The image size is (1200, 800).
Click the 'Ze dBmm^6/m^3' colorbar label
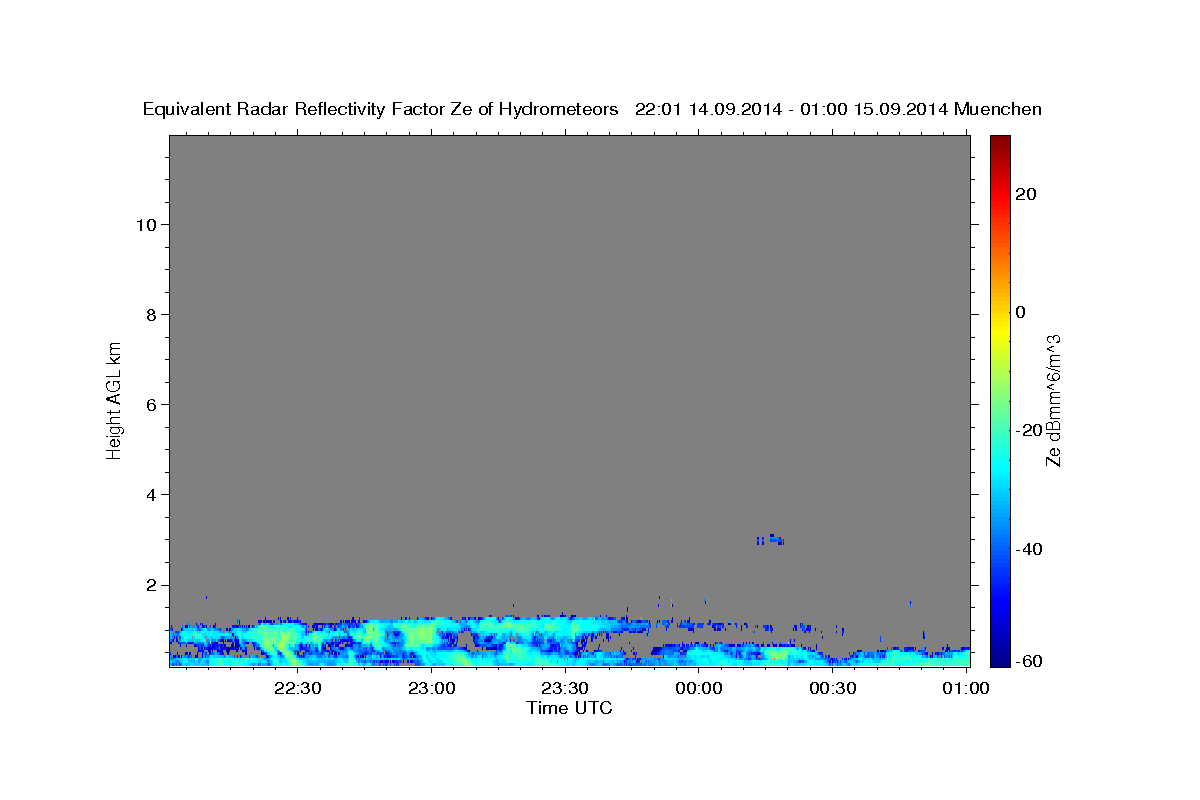1053,400
